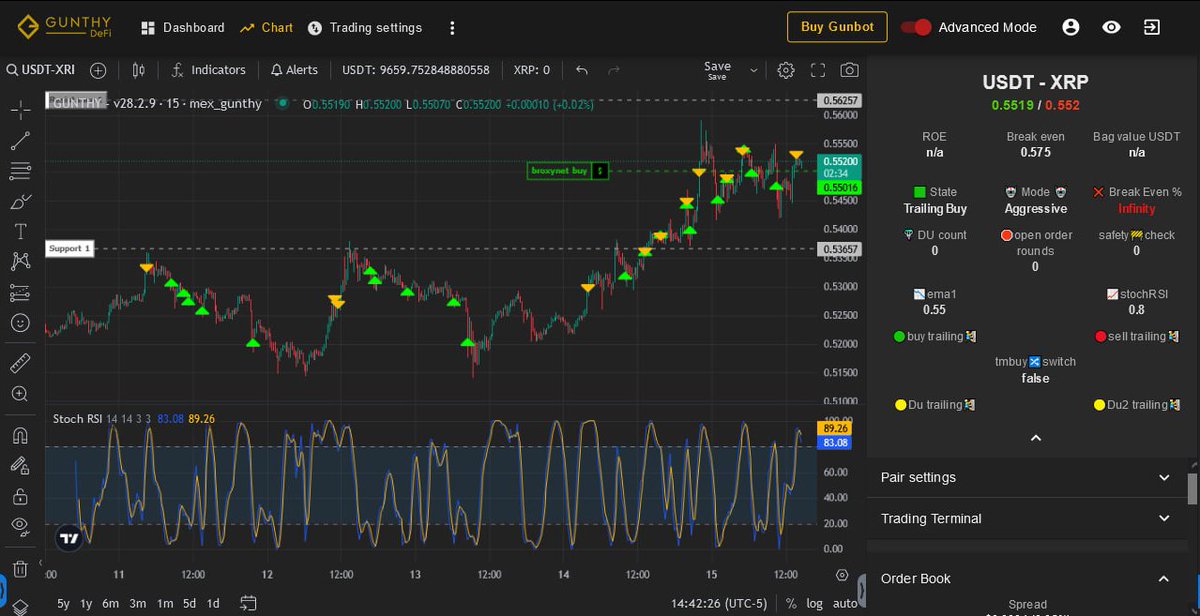The width and height of the screenshot is (1200, 616).
Task: Collapse the Order Book section
Action: coord(1163,578)
